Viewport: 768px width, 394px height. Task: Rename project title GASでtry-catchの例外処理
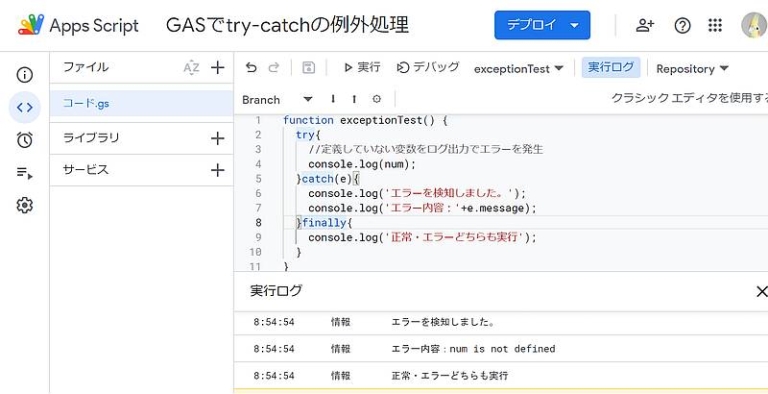click(288, 25)
